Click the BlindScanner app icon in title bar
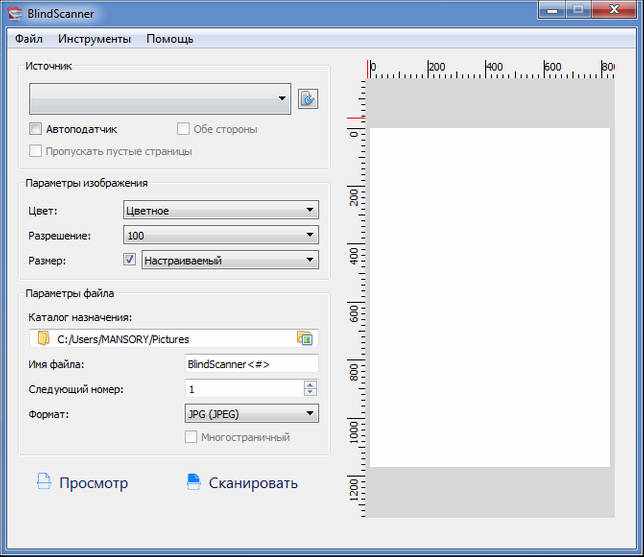The width and height of the screenshot is (644, 557). [x=16, y=14]
